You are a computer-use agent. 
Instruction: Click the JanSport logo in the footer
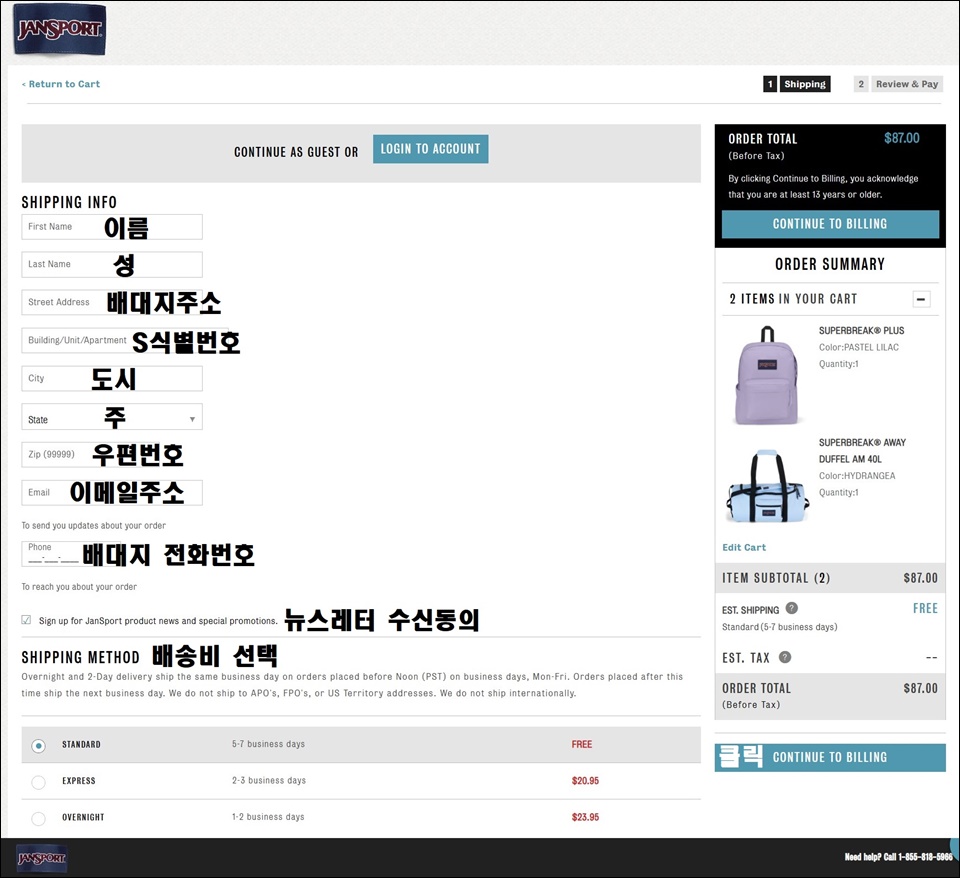[42, 858]
